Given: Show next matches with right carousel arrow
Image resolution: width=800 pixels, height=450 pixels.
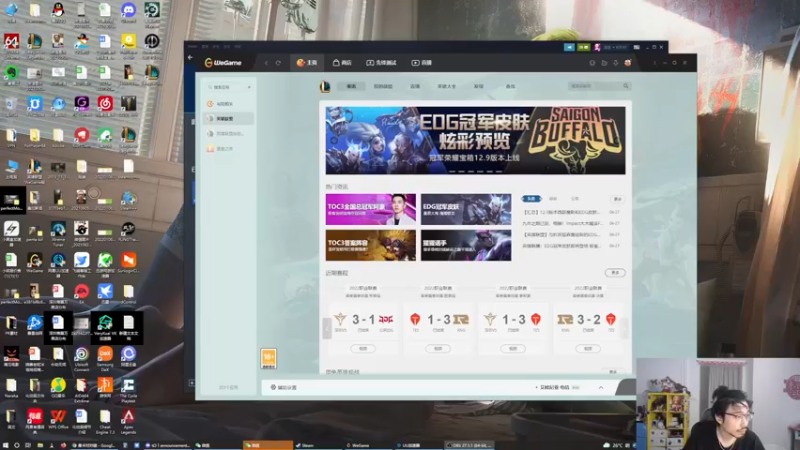Looking at the screenshot, I should tap(625, 328).
